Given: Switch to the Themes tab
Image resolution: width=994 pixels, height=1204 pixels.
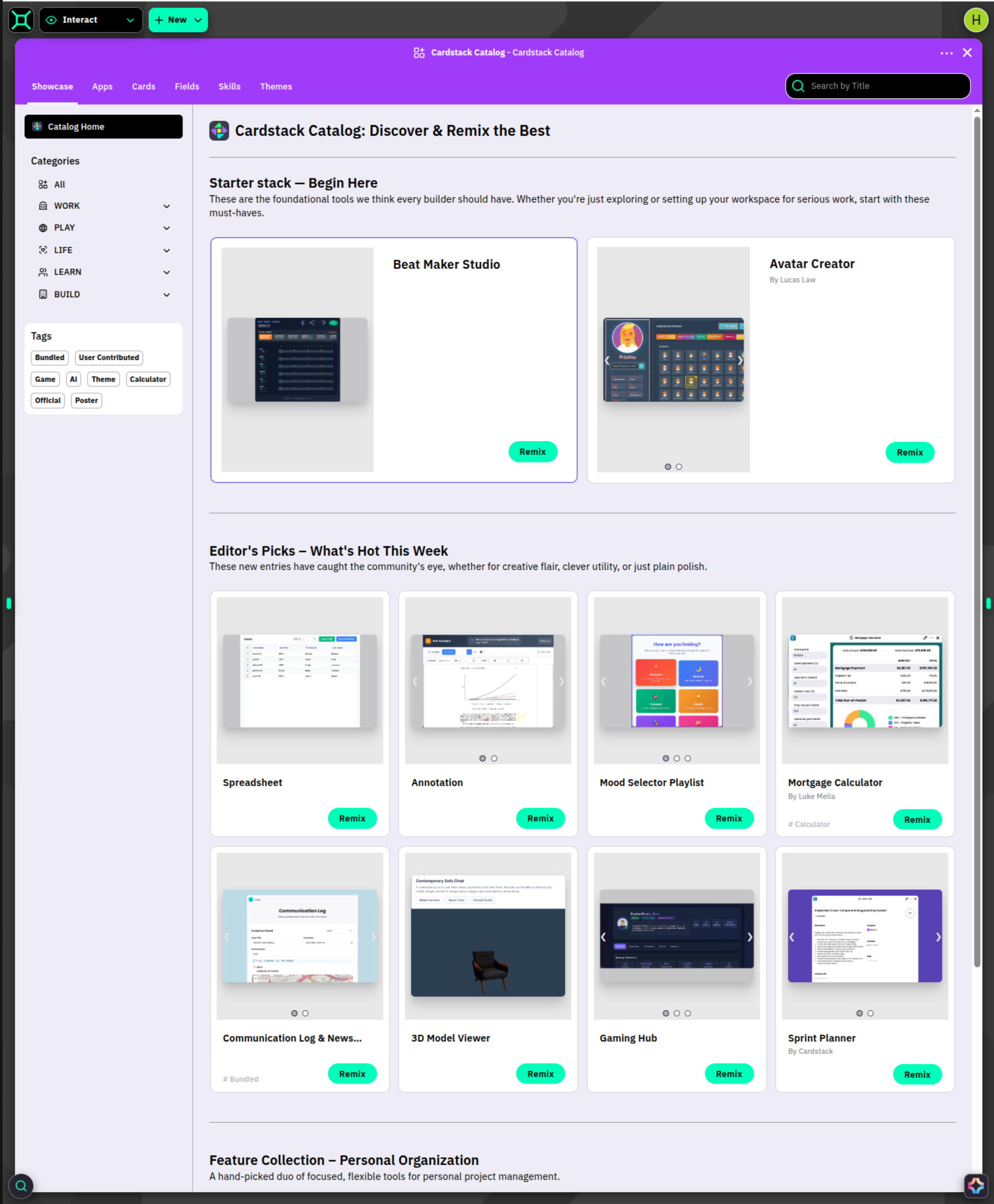Looking at the screenshot, I should (x=275, y=86).
